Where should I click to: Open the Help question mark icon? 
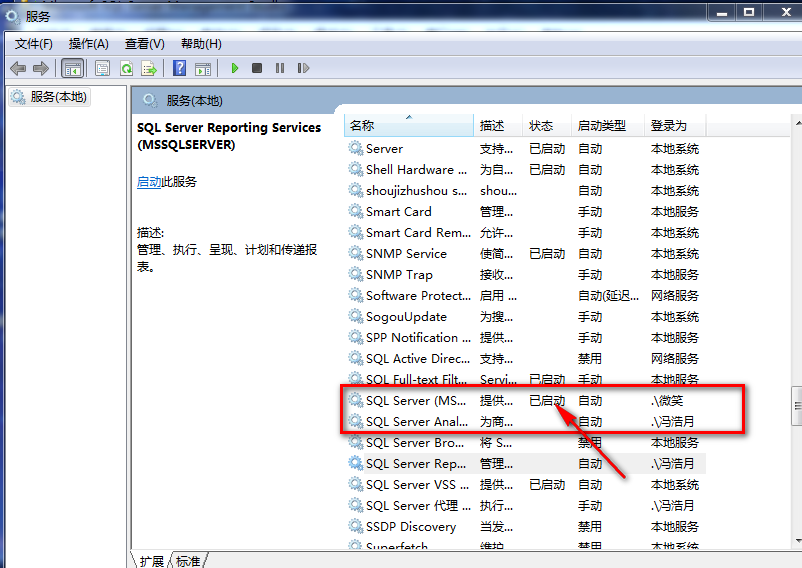[x=179, y=68]
